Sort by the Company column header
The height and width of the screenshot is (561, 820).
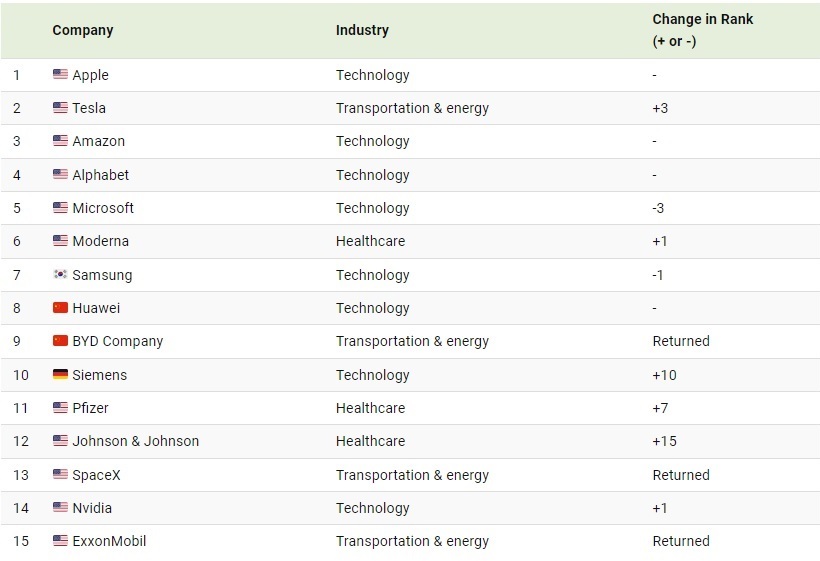[x=83, y=30]
